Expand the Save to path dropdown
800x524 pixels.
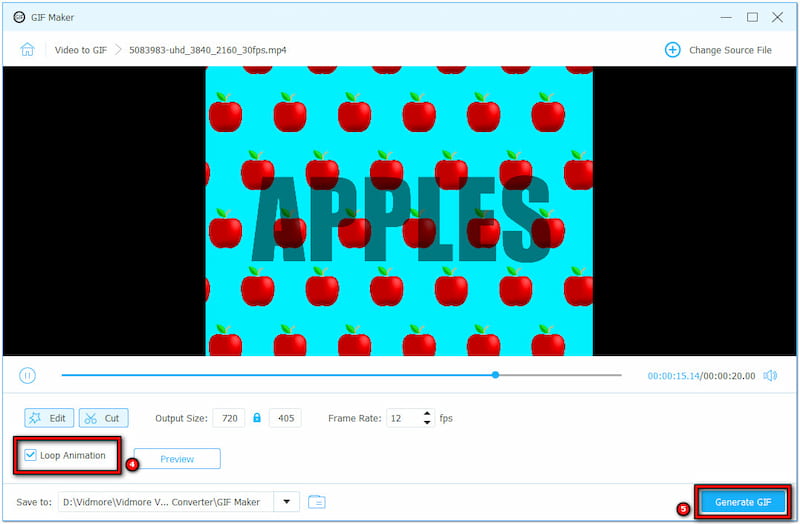[287, 502]
